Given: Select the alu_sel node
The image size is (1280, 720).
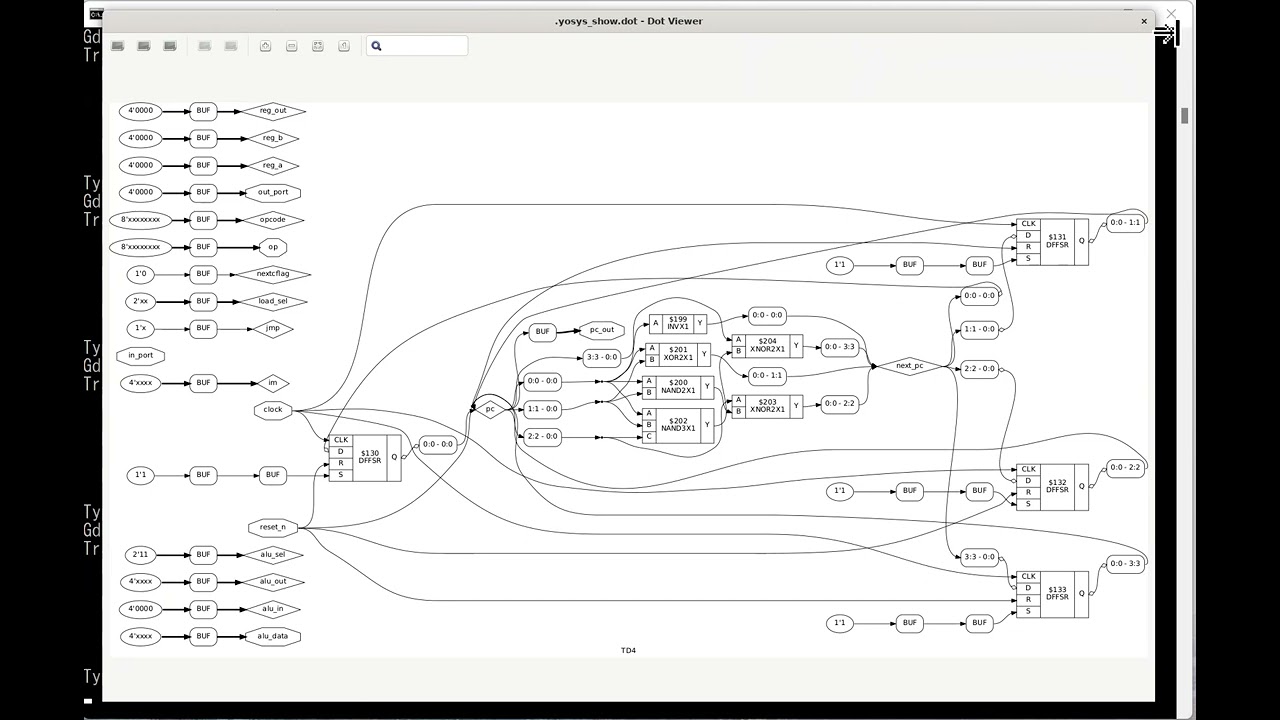Looking at the screenshot, I should 273,554.
